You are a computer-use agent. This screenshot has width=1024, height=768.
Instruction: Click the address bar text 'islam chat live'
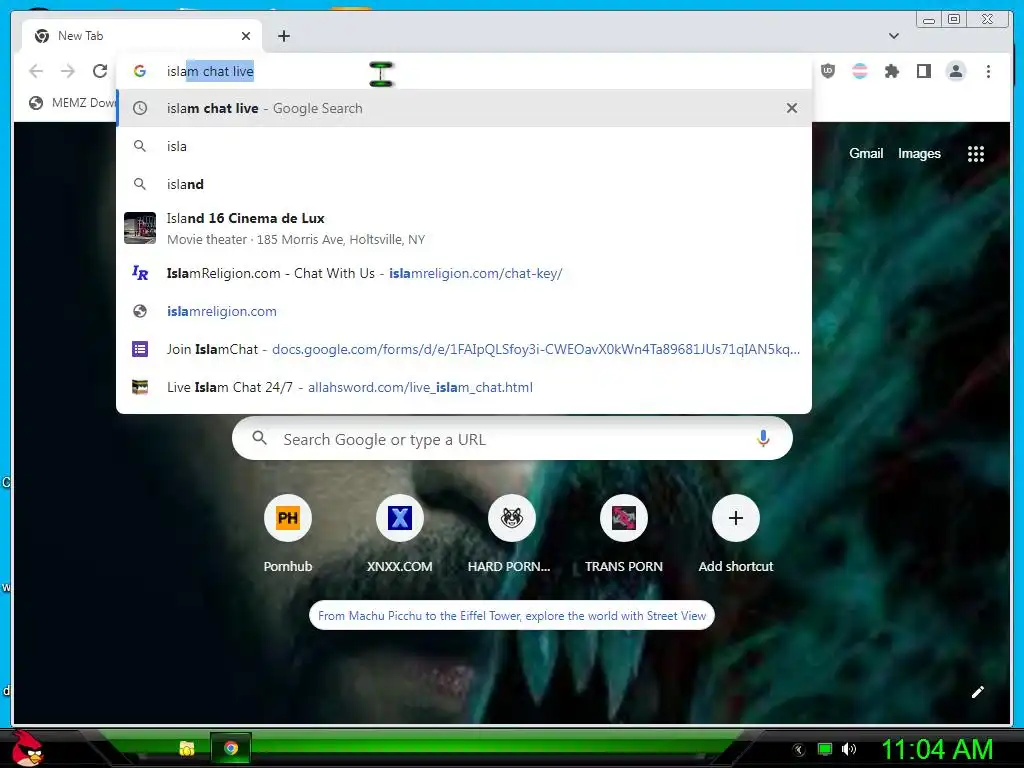210,71
